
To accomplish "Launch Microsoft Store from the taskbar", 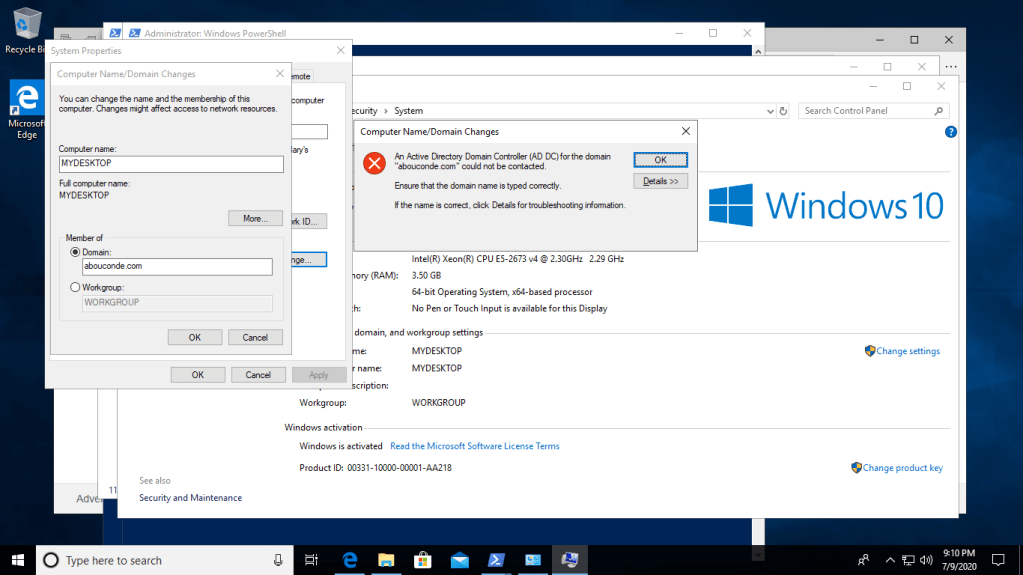I will [422, 560].
